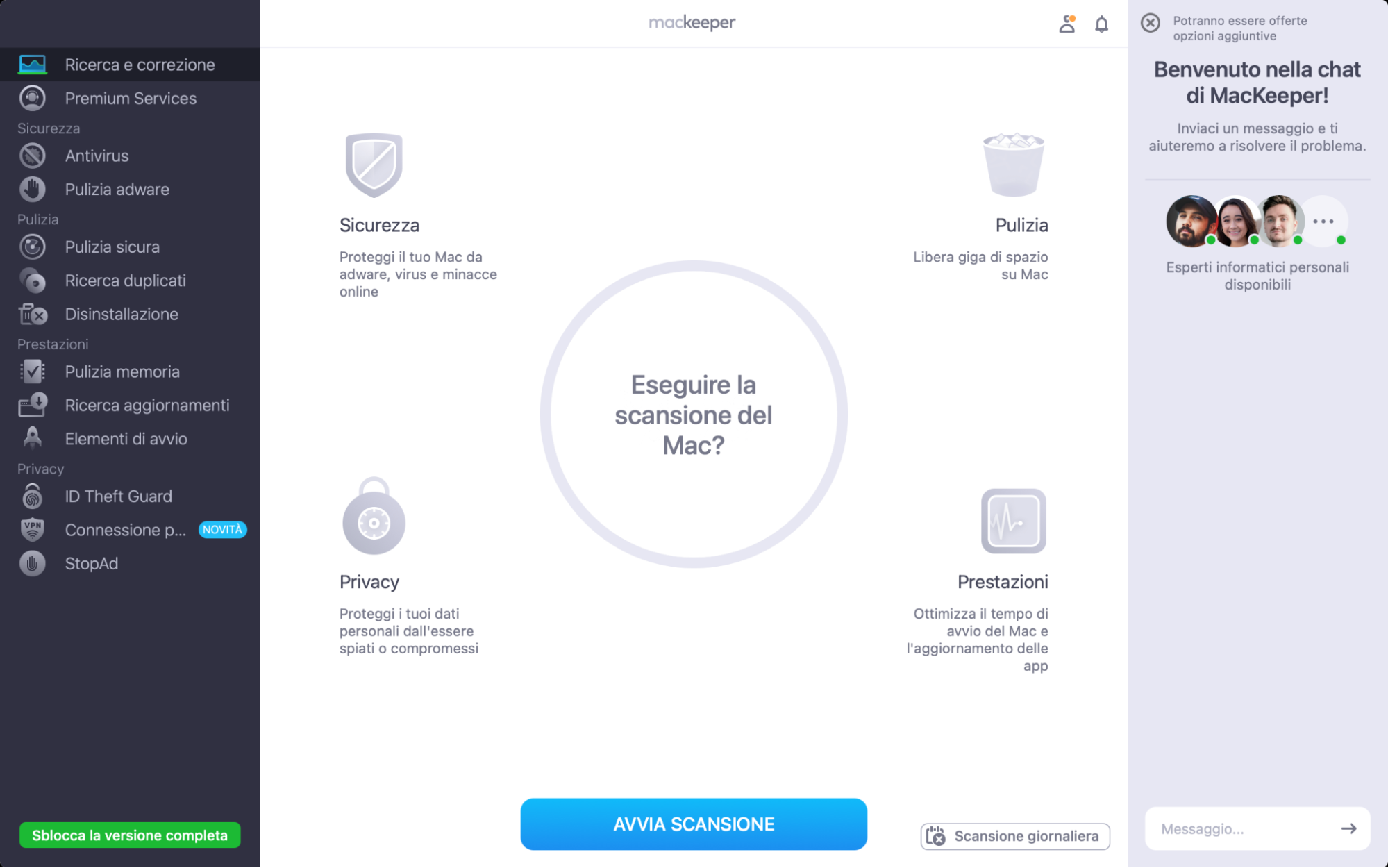The image size is (1388, 868).
Task: Select Ricerca aggiornamenti
Action: click(147, 405)
